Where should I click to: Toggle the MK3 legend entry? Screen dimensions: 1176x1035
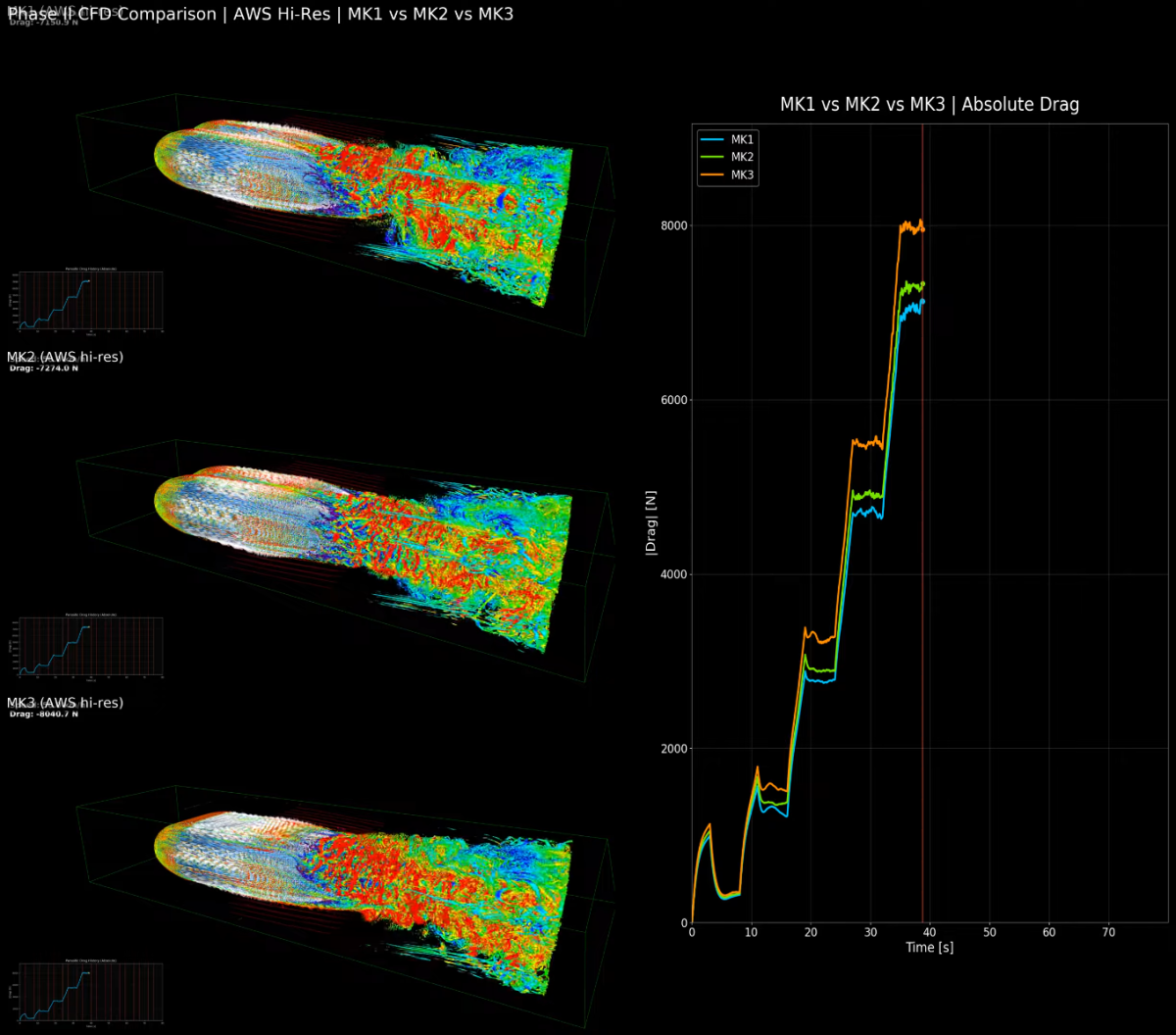740,174
